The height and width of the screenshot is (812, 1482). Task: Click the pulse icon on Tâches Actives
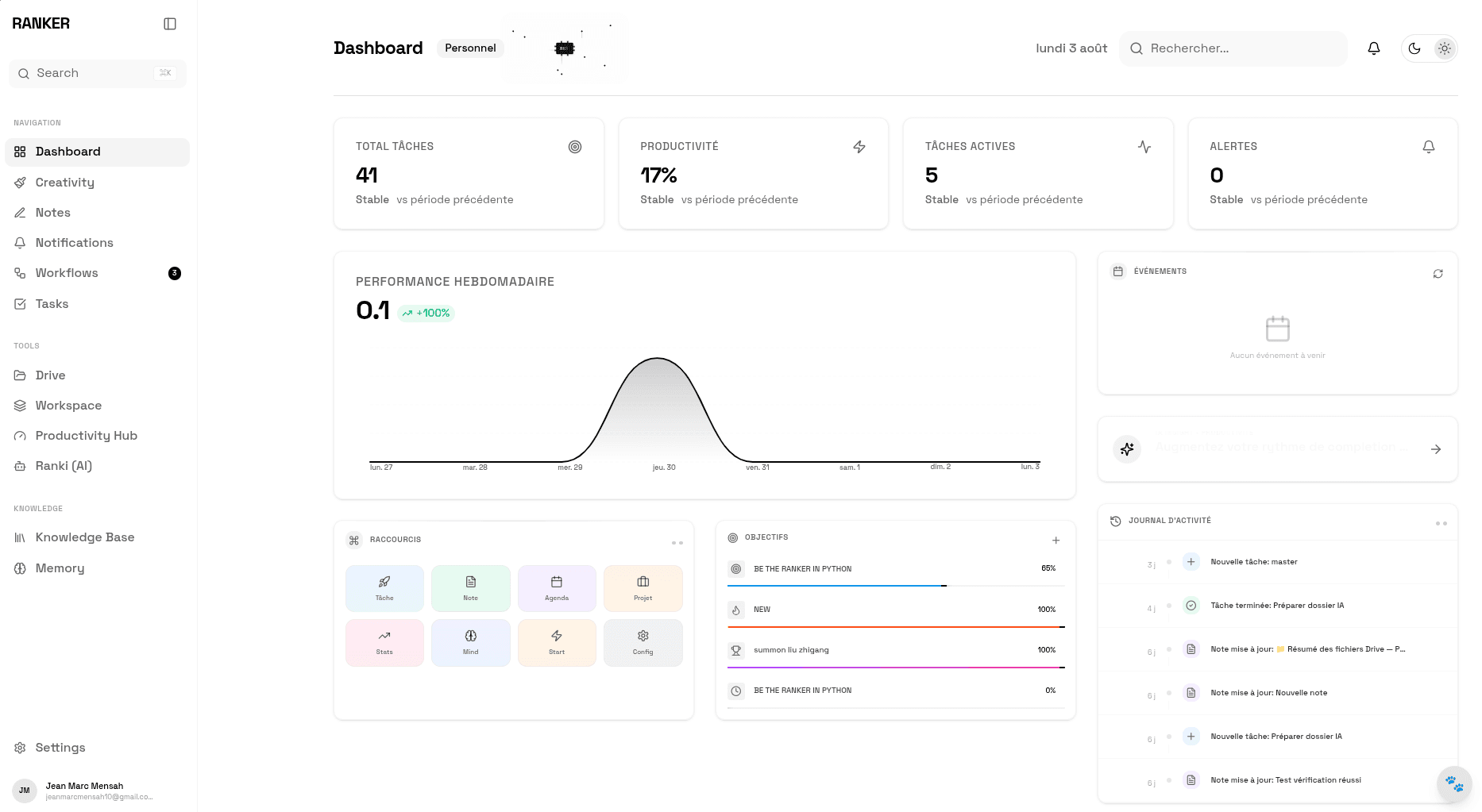(x=1144, y=147)
